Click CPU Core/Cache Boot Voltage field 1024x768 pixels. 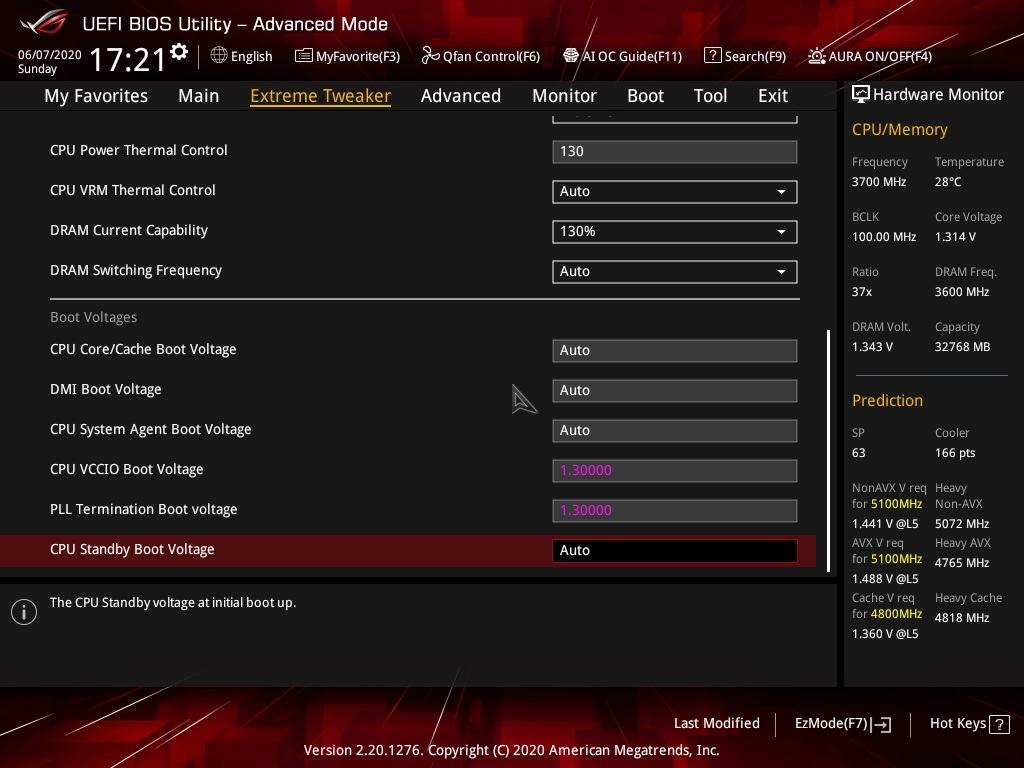[x=675, y=351]
